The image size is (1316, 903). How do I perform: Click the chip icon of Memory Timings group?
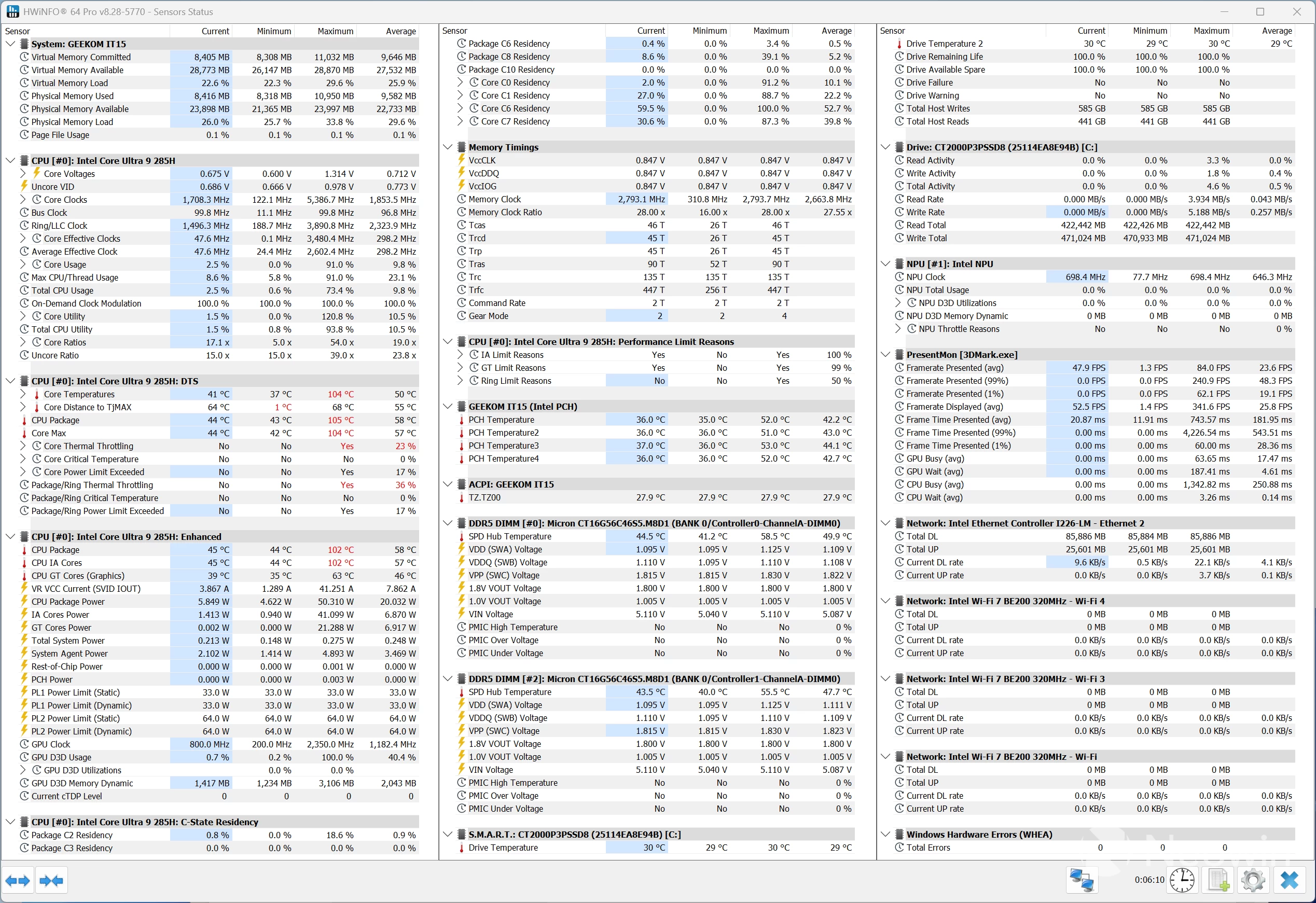click(462, 147)
